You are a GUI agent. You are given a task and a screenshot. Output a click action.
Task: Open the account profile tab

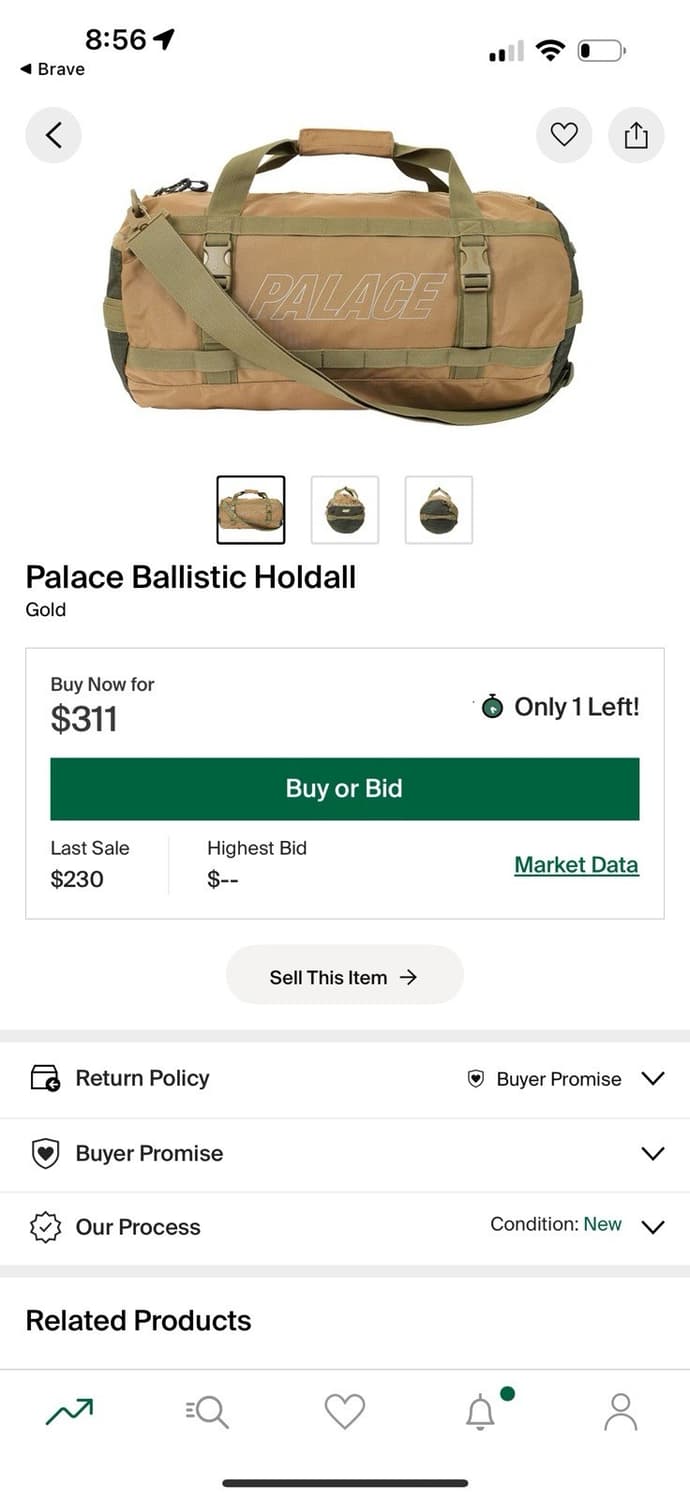pyautogui.click(x=620, y=1411)
